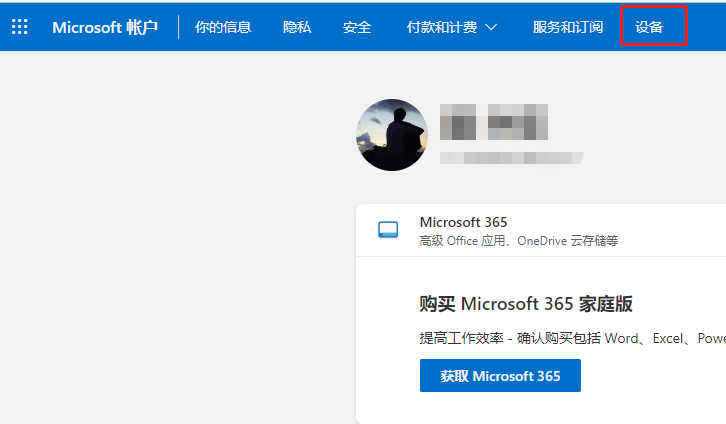The image size is (726, 424).
Task: Click the blue header bar's vertical divider
Action: [x=178, y=27]
